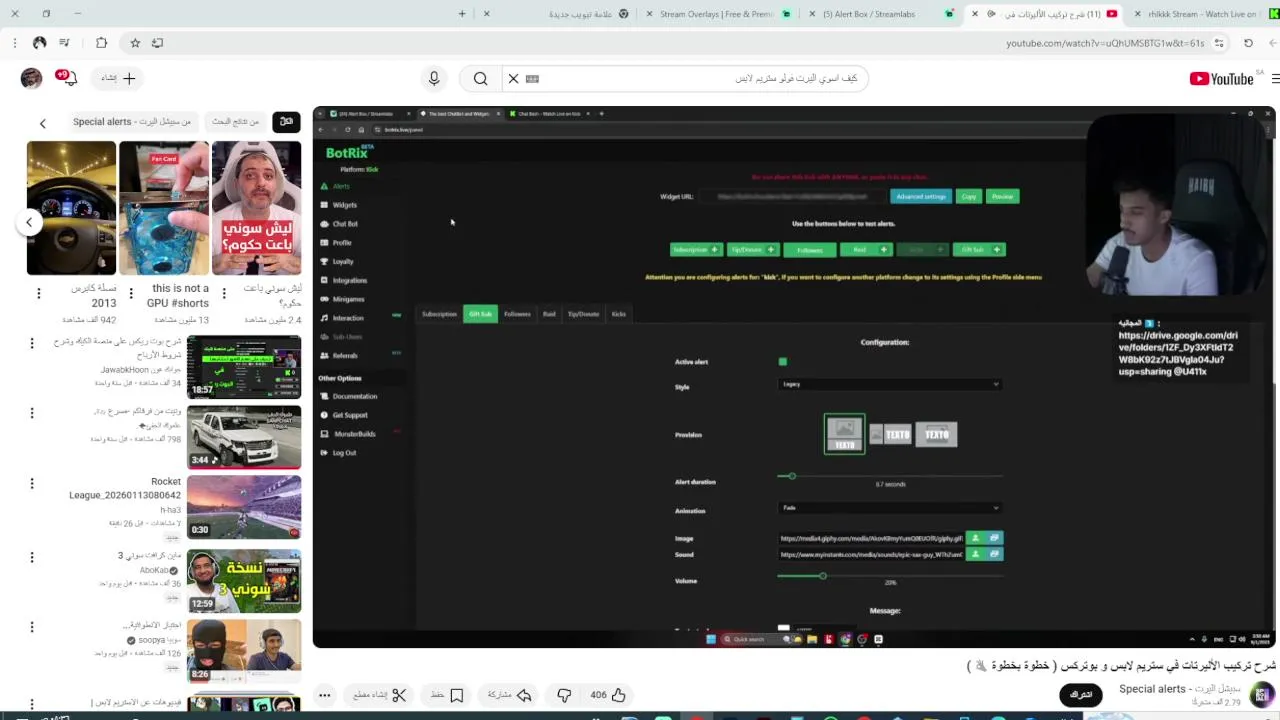Select the Gift Sub tab in BotRix
Screen dimensions: 1280x720
coord(480,314)
